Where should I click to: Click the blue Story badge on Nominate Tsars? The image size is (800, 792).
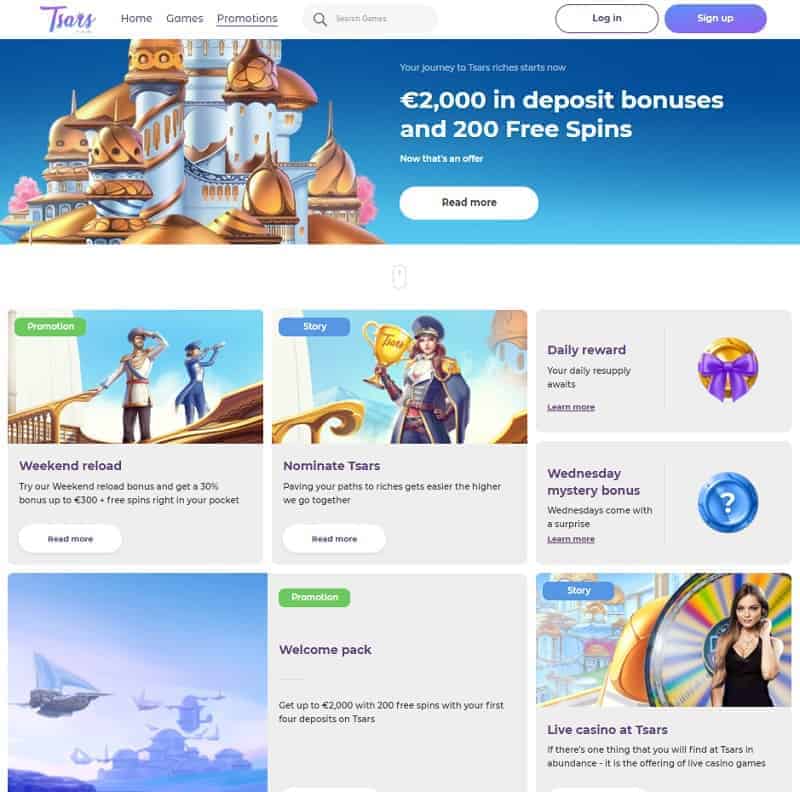coord(314,327)
